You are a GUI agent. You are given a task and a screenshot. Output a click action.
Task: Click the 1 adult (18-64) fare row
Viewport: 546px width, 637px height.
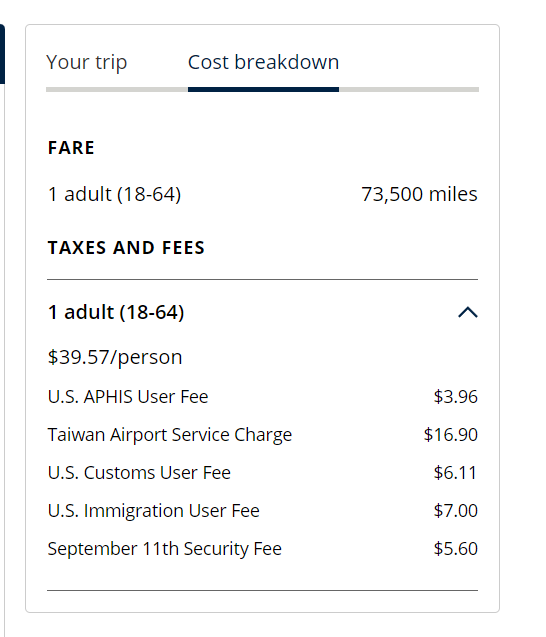(x=262, y=194)
